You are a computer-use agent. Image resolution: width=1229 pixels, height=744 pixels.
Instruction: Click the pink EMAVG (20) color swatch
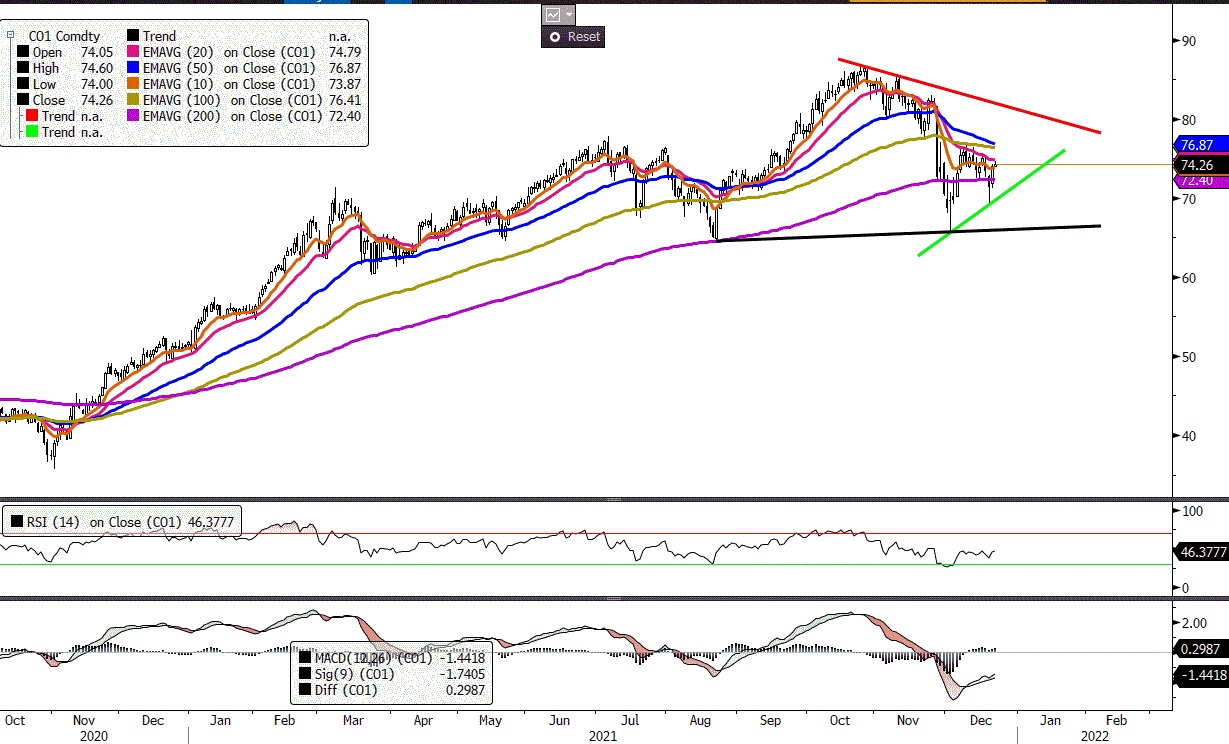pyautogui.click(x=134, y=52)
